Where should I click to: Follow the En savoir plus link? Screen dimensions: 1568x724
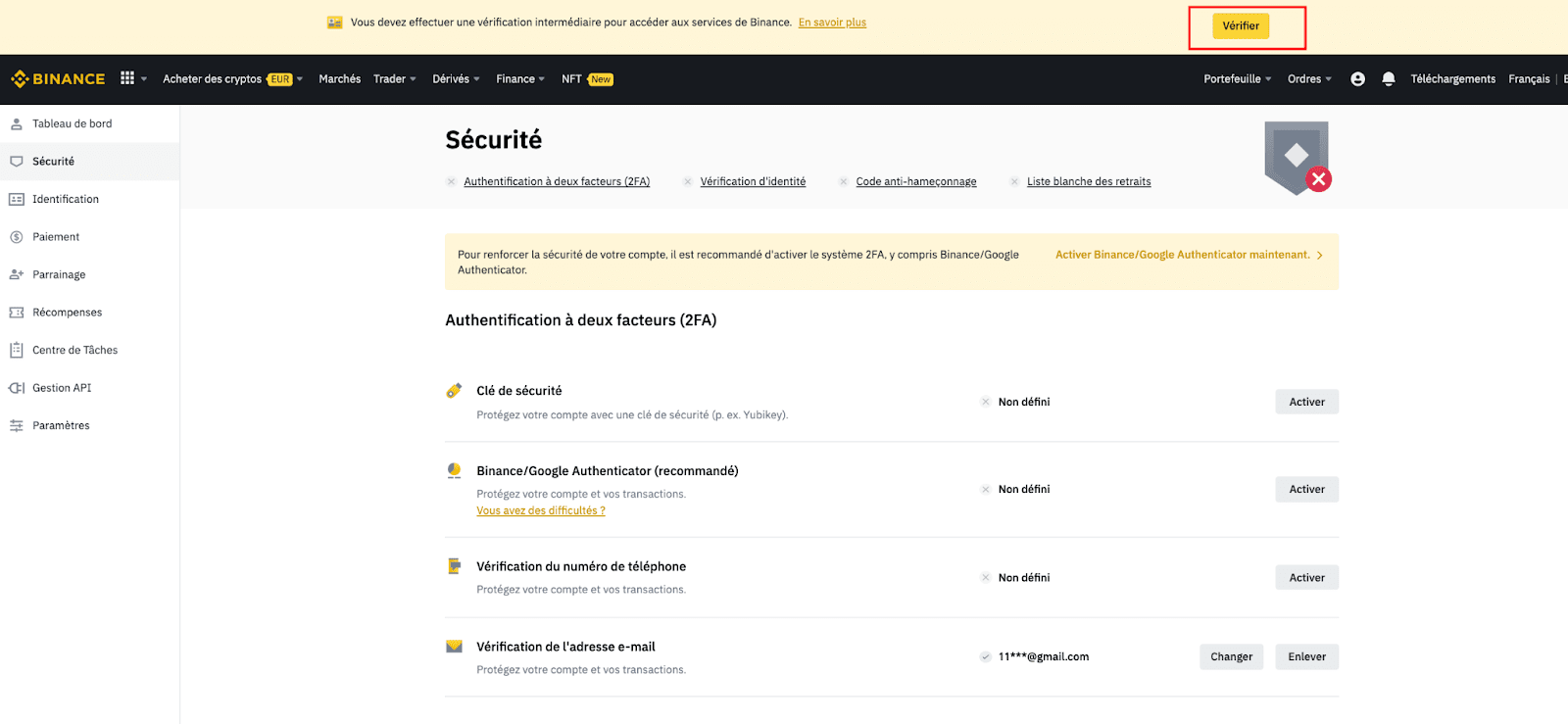[x=832, y=23]
